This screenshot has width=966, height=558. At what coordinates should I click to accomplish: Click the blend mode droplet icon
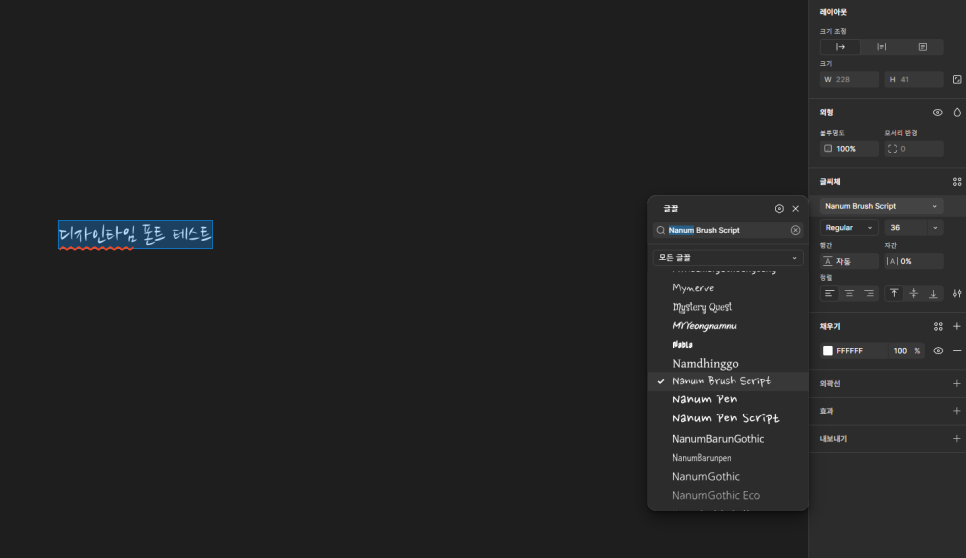pyautogui.click(x=957, y=113)
